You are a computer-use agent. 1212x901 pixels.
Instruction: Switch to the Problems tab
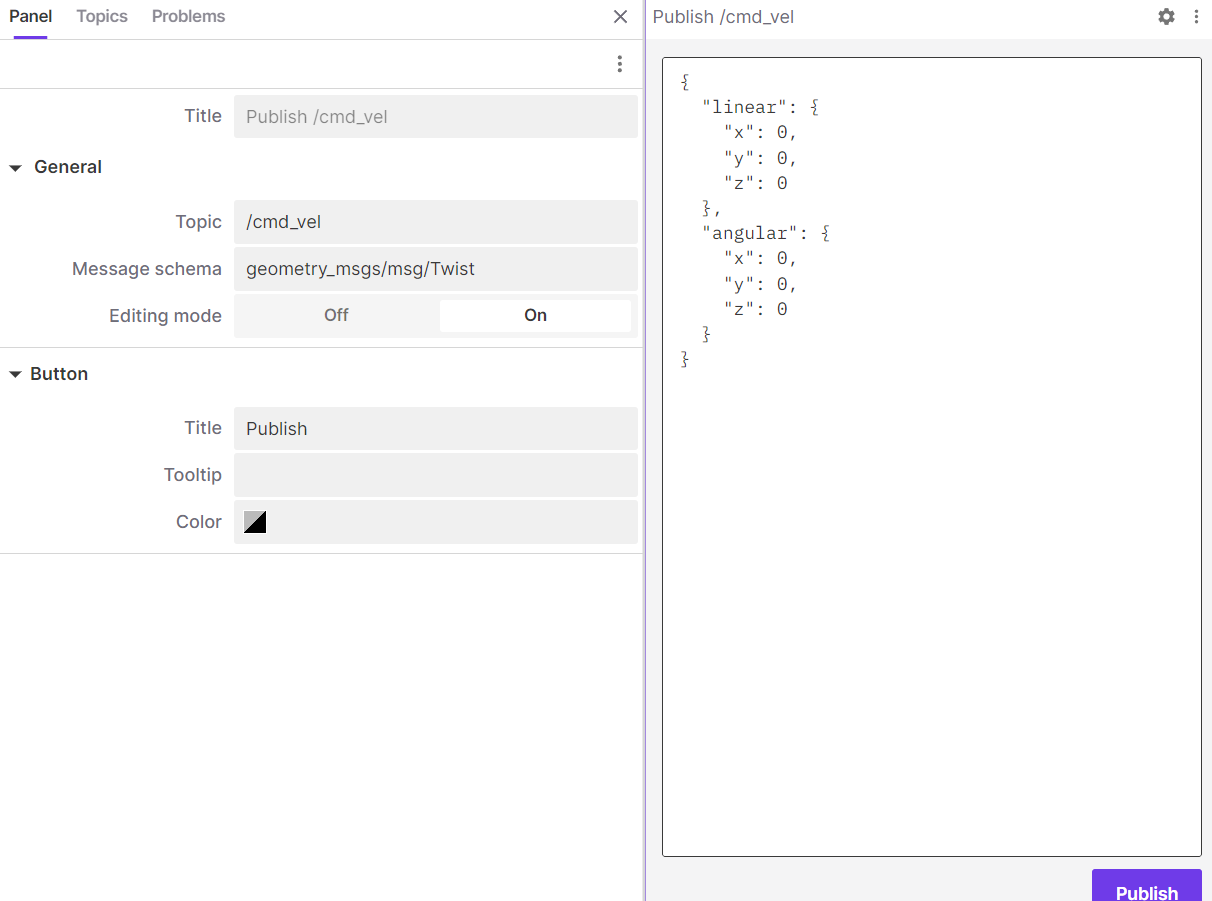188,17
